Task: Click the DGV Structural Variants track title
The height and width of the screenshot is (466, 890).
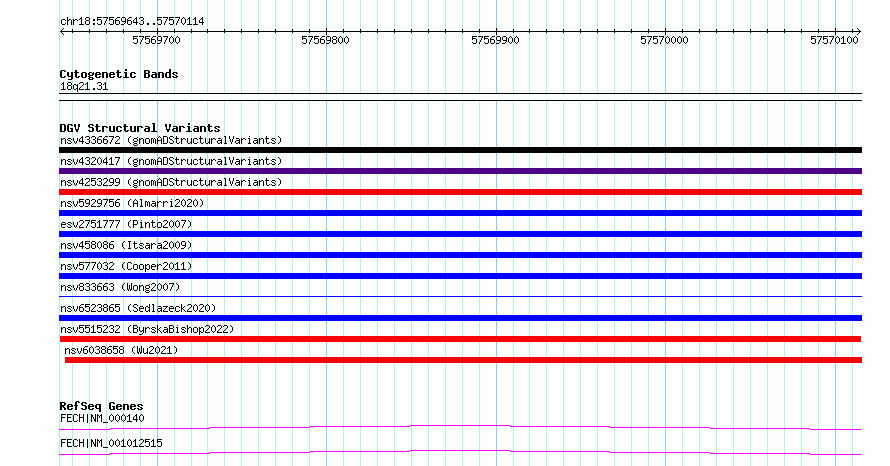Action: (x=140, y=128)
